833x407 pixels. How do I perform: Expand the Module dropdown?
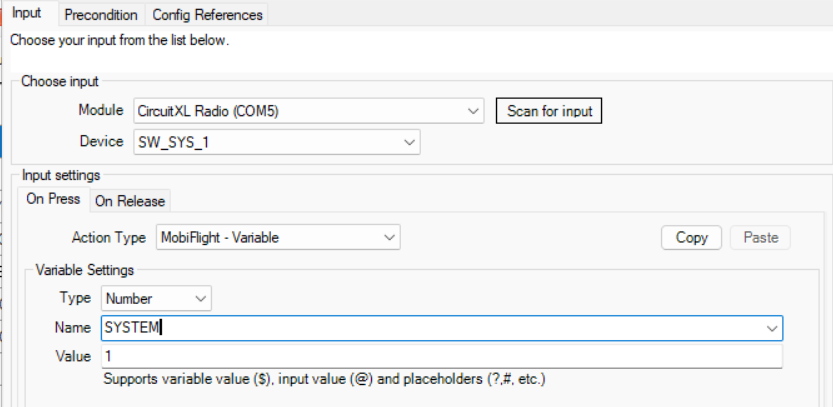(473, 111)
